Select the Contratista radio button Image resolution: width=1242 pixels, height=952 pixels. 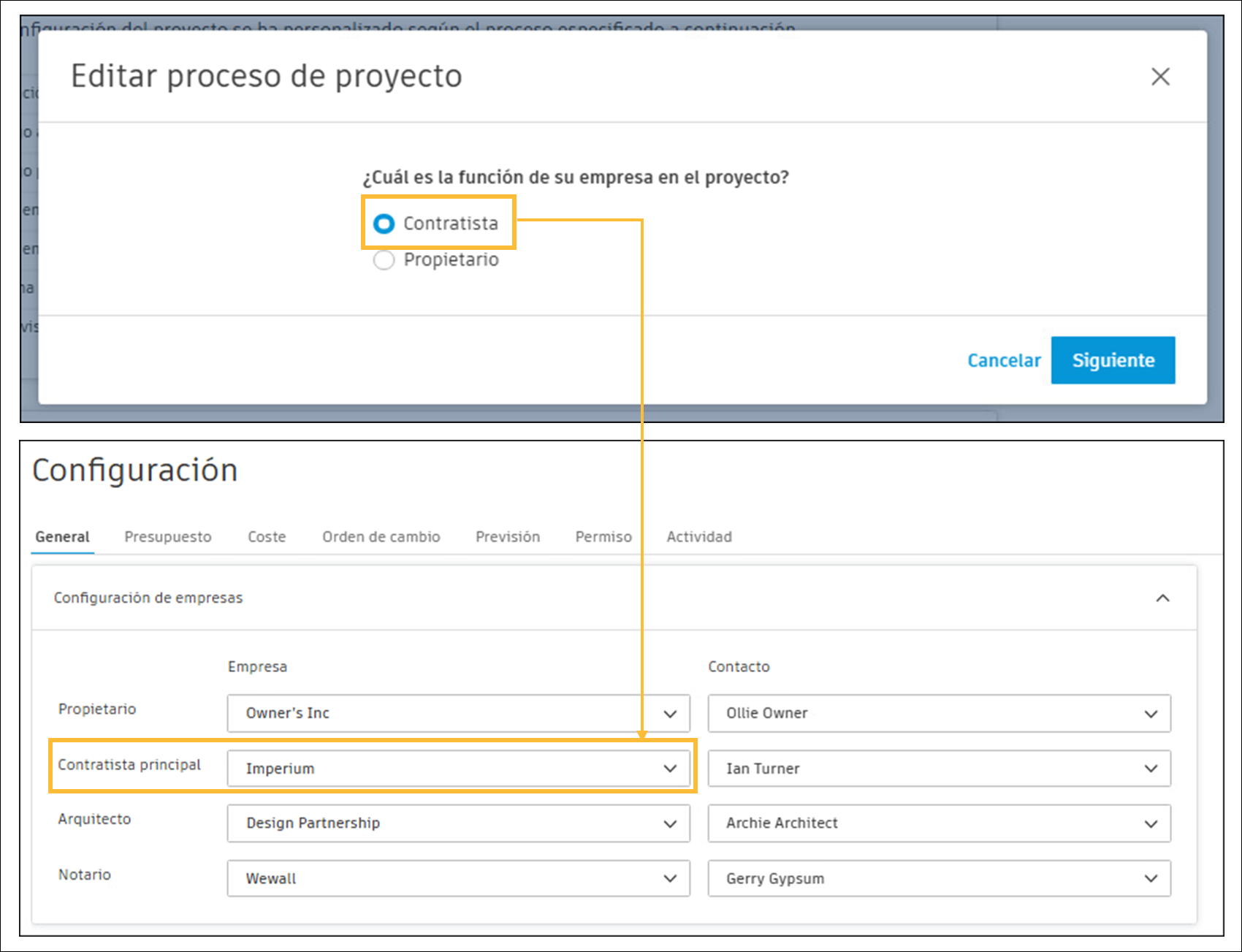point(384,224)
